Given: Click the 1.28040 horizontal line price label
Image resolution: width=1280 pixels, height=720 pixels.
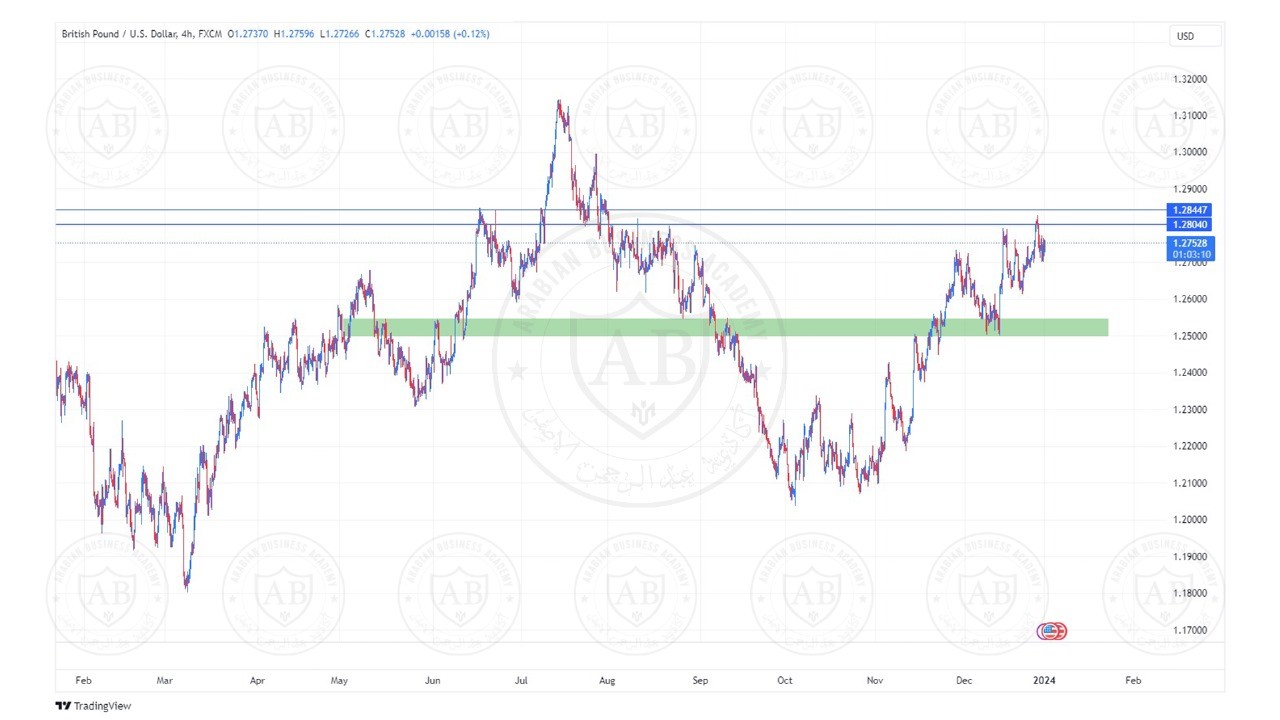Looking at the screenshot, I should click(1190, 225).
